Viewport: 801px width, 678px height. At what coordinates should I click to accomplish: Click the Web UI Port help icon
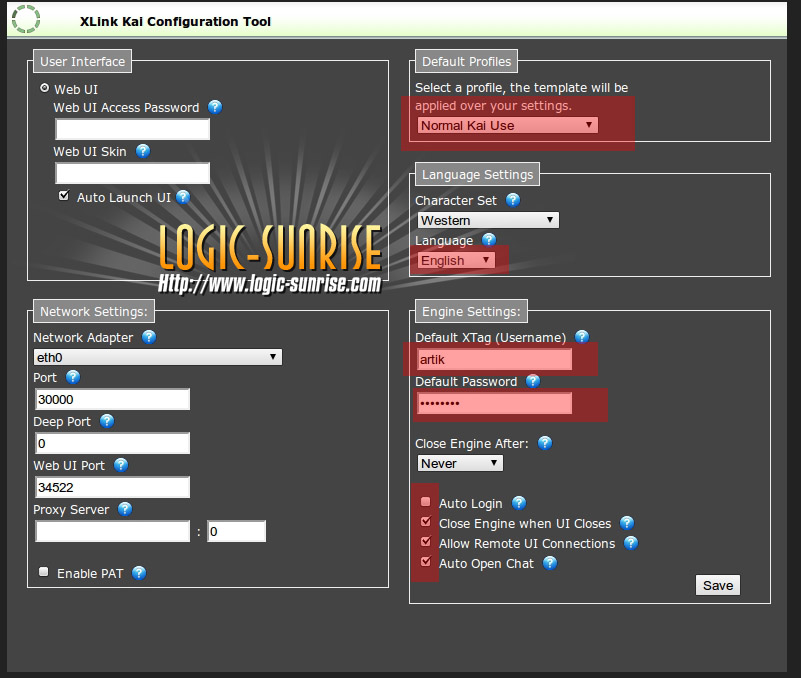click(x=121, y=465)
